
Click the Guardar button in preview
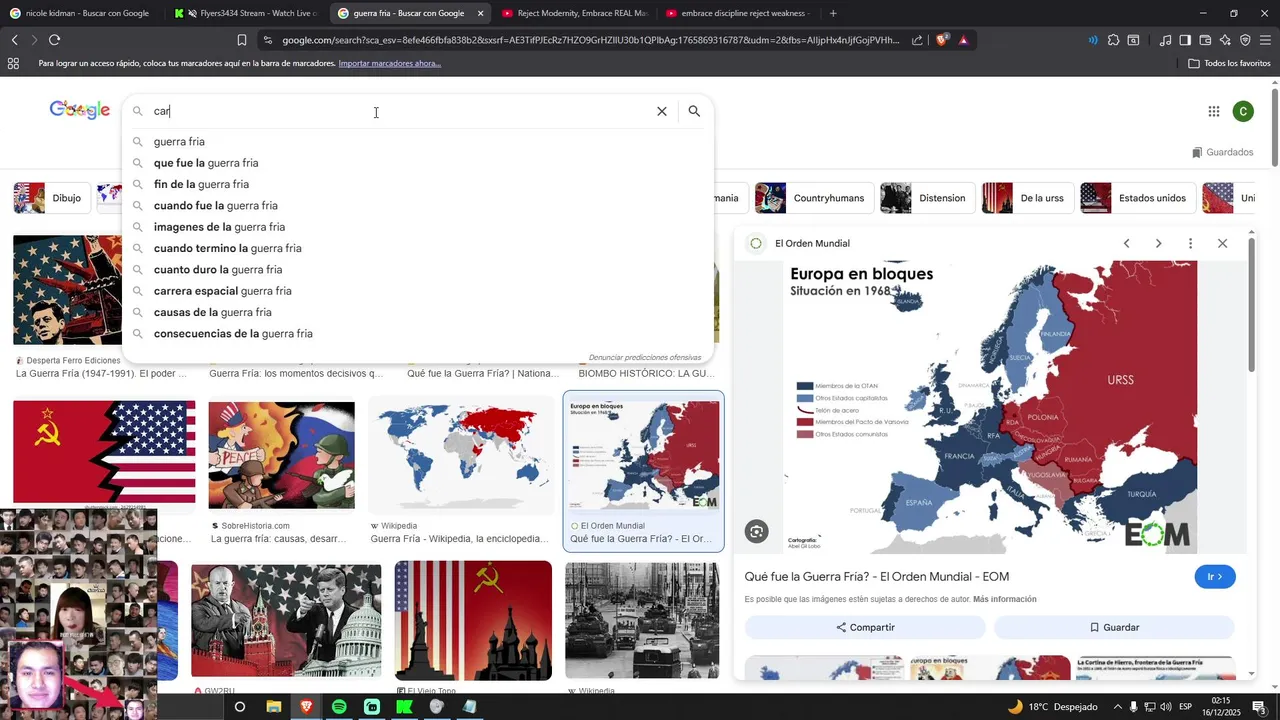[1114, 627]
